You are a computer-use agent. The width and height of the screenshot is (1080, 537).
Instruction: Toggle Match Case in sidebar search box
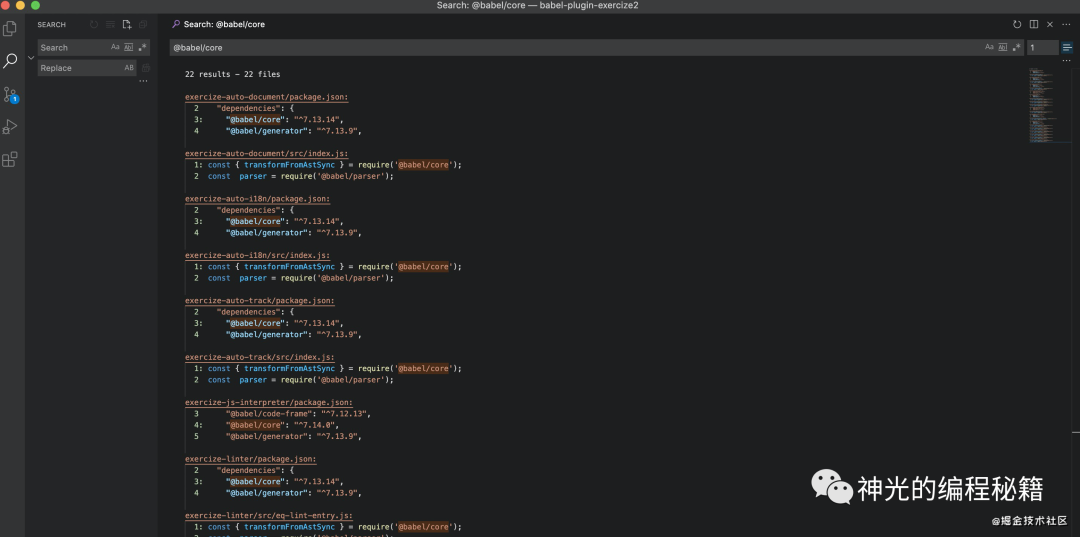(115, 48)
